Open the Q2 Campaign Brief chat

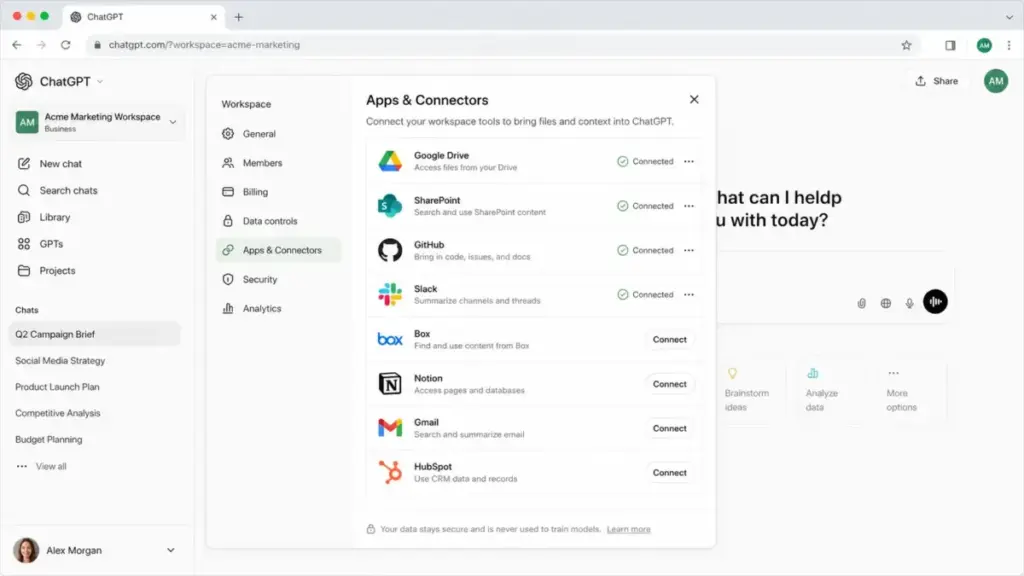(95, 334)
